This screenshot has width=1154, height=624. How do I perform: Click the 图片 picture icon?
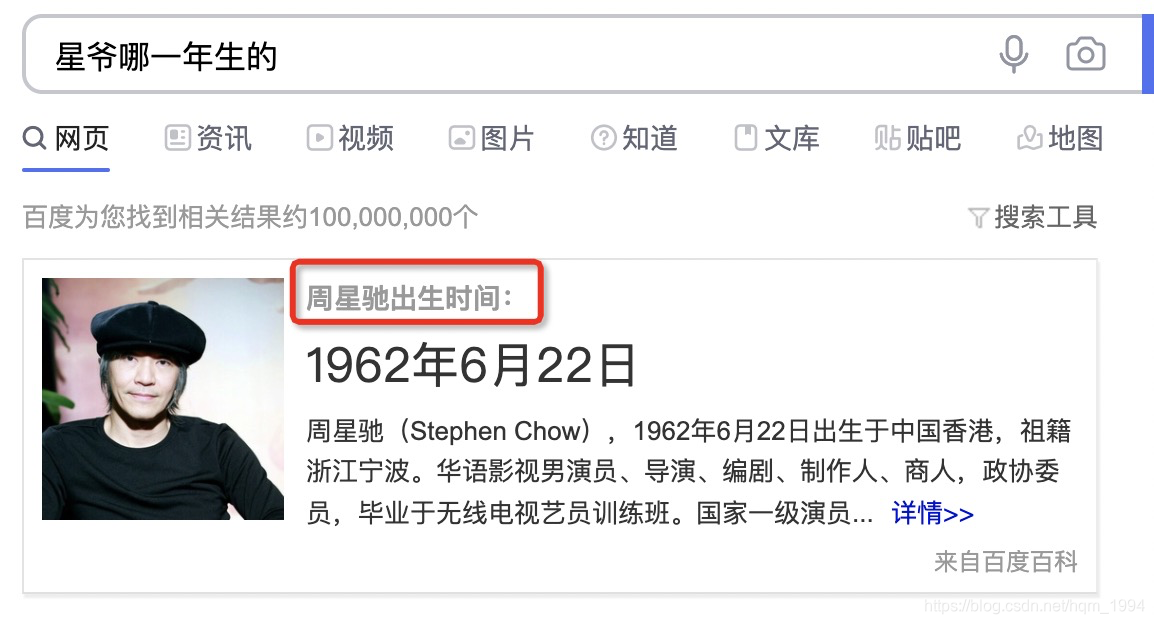point(461,138)
